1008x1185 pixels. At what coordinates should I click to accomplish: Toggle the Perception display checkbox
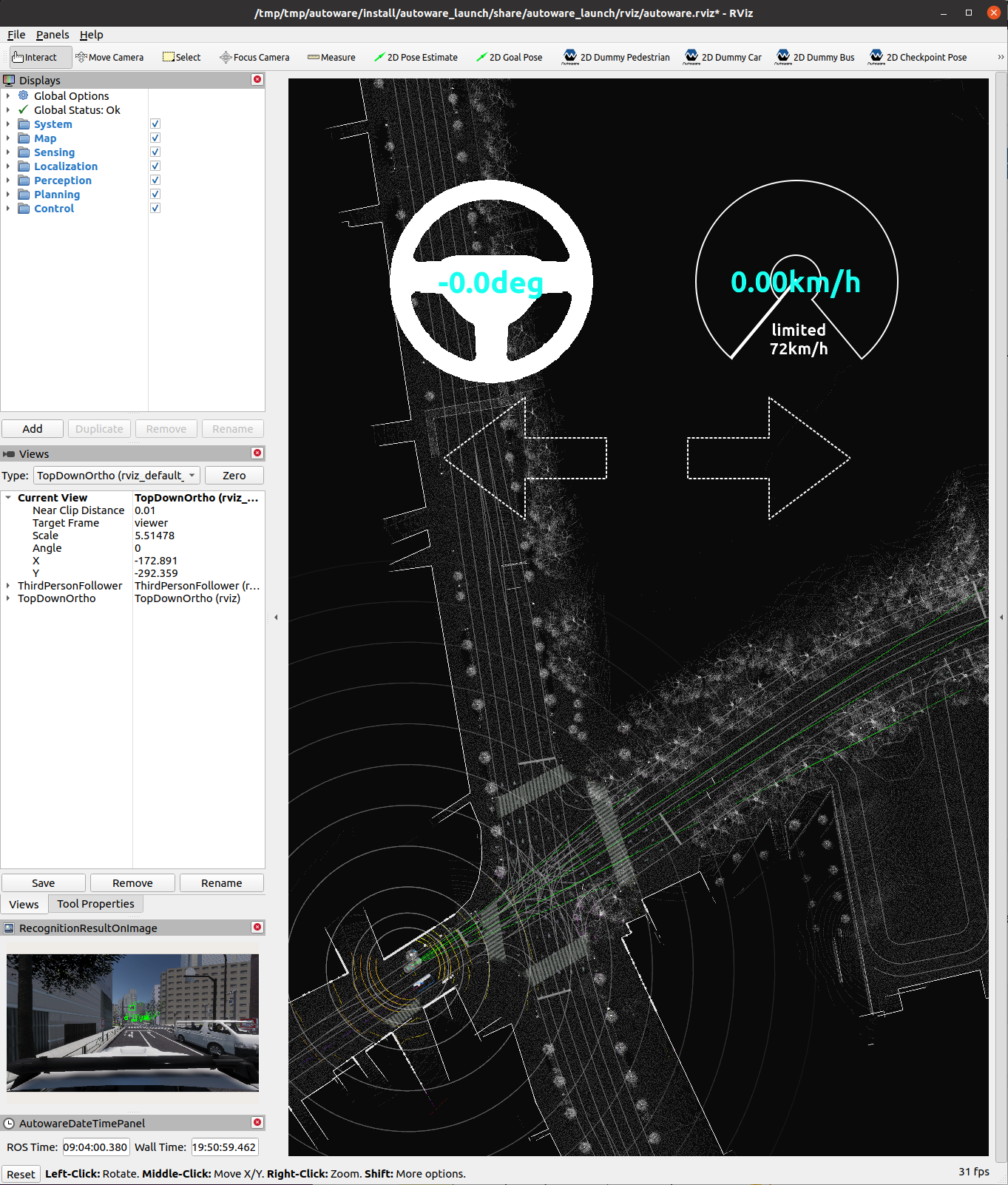click(155, 180)
